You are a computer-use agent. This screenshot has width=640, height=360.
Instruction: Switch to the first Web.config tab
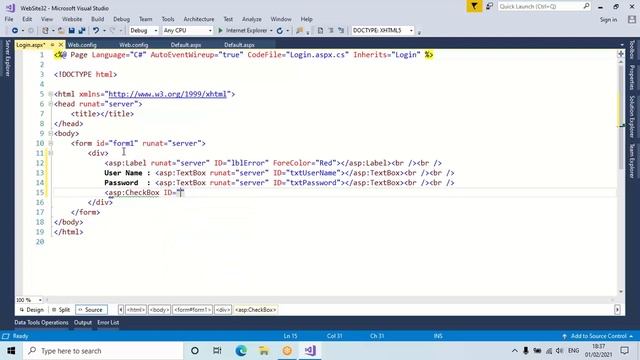pyautogui.click(x=82, y=45)
